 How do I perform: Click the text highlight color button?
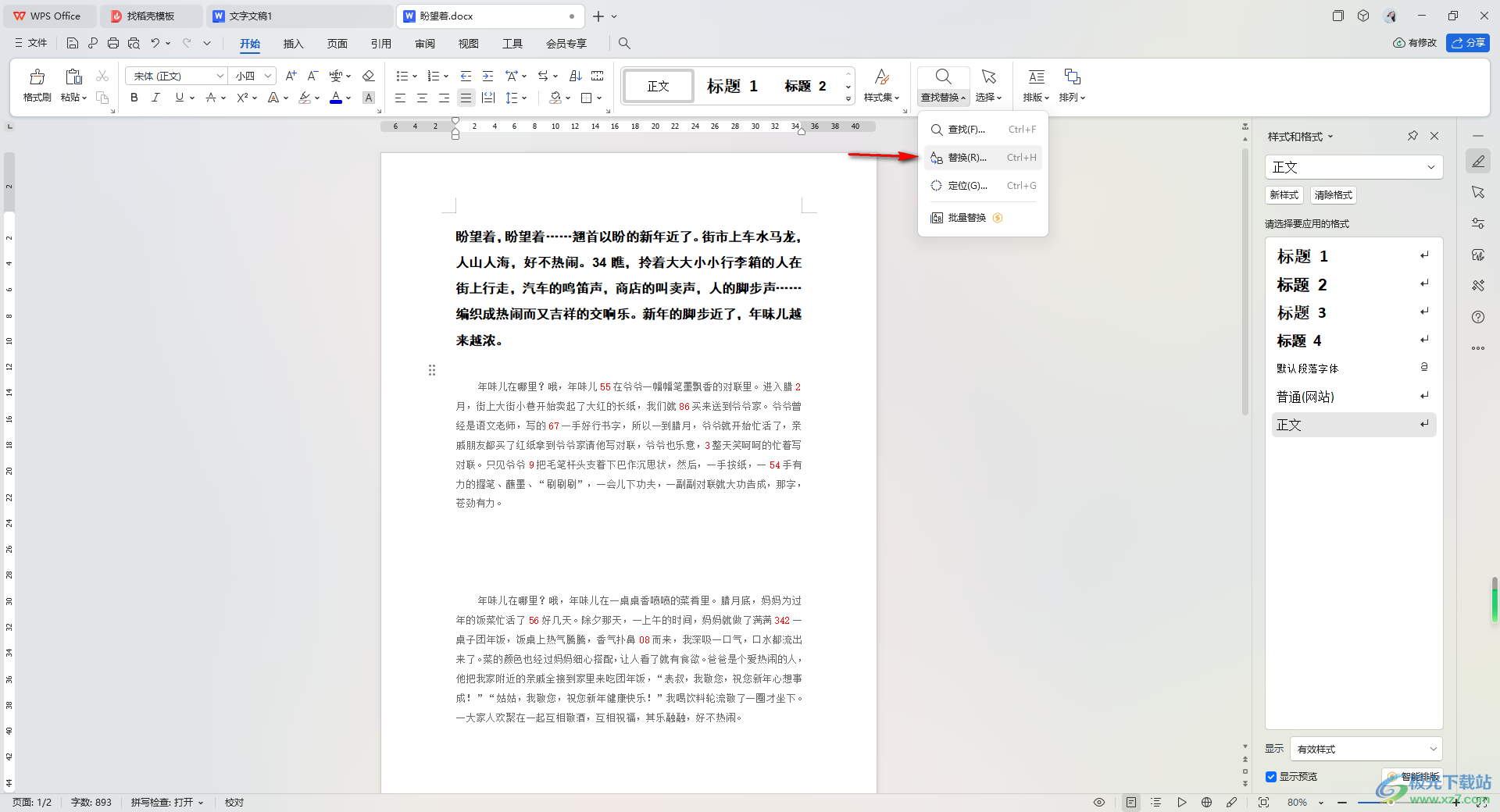pyautogui.click(x=305, y=98)
